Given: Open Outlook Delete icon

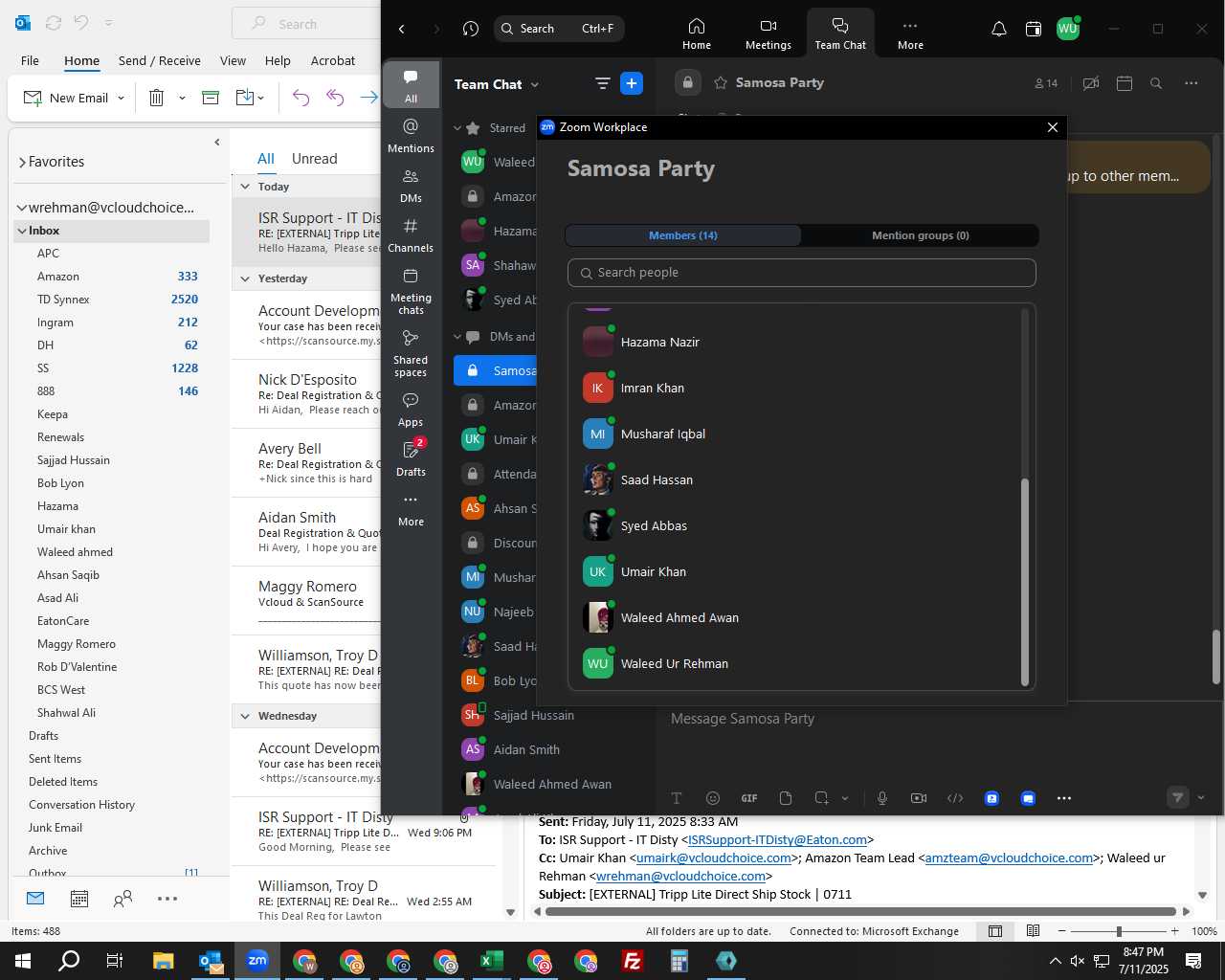Looking at the screenshot, I should point(157,98).
